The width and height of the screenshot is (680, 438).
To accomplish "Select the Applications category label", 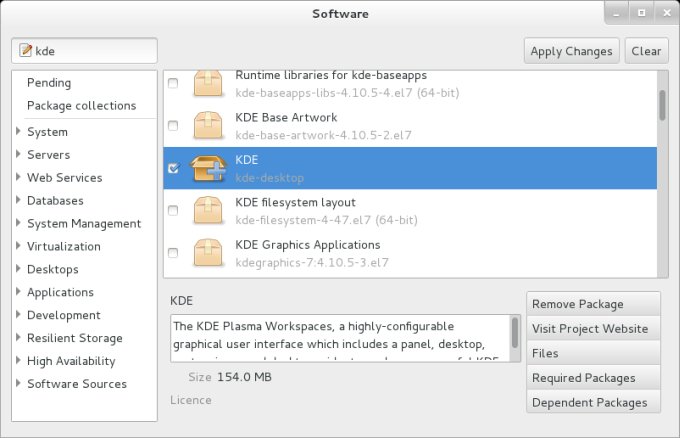I will 60,292.
